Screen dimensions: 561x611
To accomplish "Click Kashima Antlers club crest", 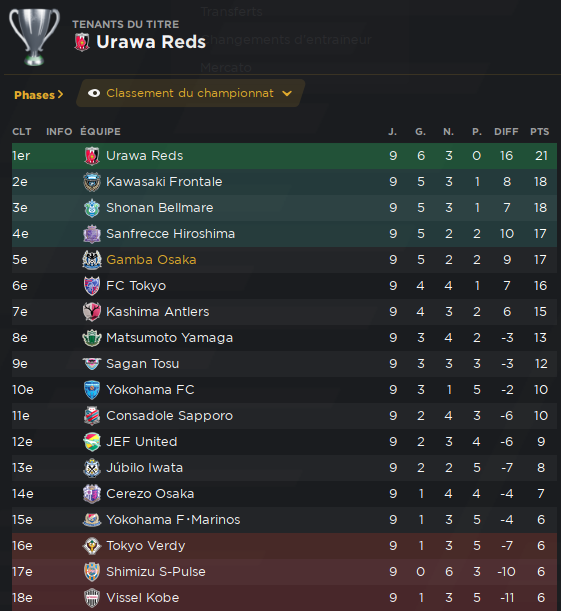I will [x=92, y=312].
